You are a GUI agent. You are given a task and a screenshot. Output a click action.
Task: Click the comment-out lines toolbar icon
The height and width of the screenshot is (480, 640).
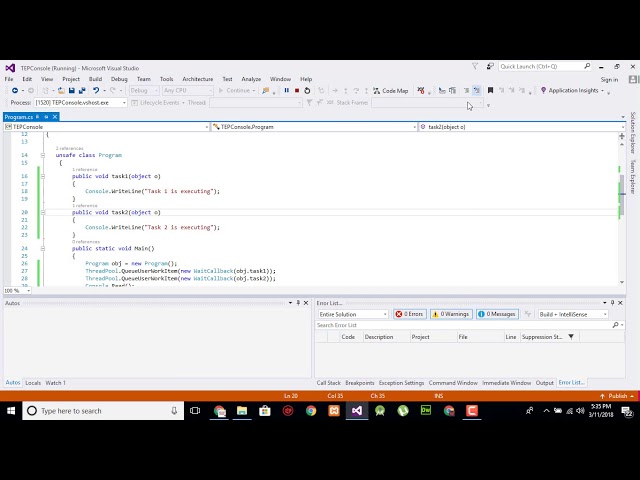(466, 91)
